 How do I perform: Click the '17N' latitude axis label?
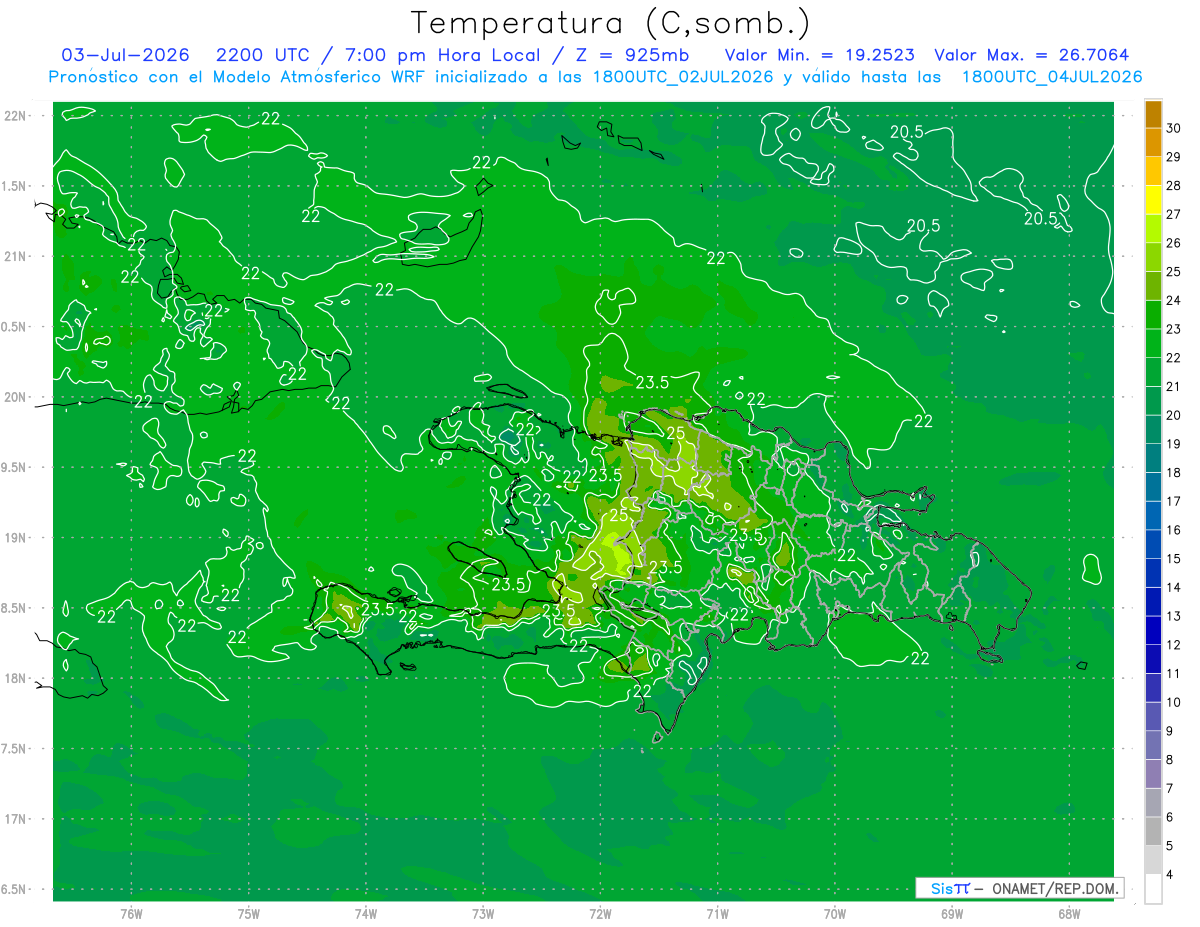click(x=17, y=819)
